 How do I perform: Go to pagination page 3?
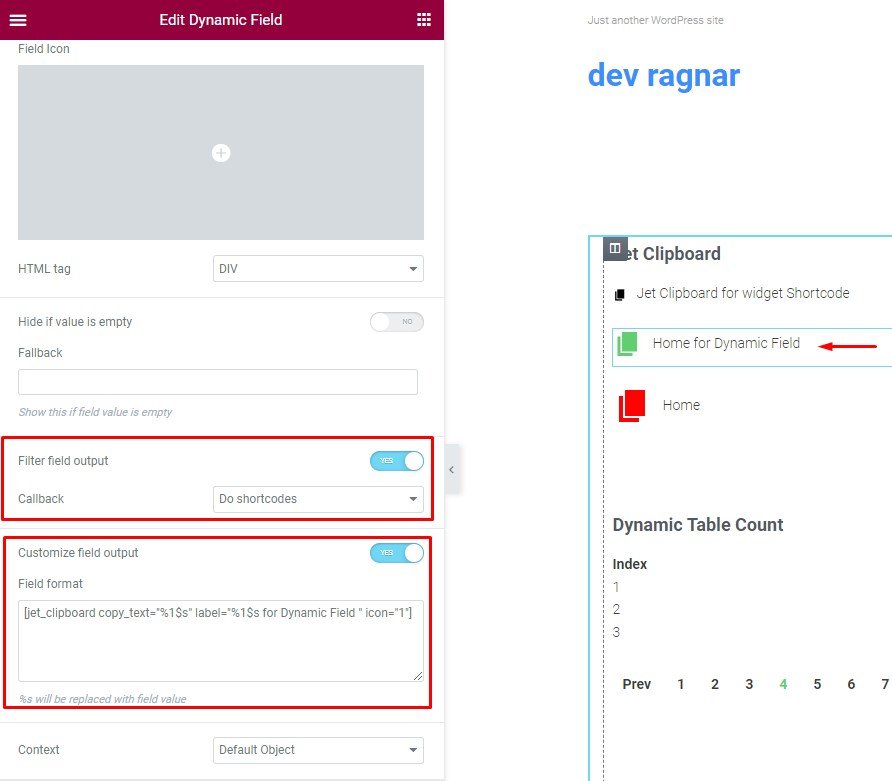[x=749, y=684]
